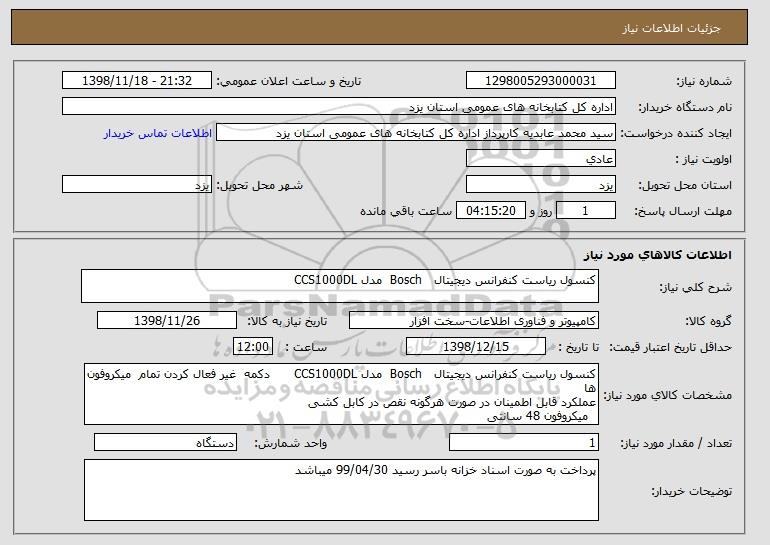Click the شماره نیاز label
The height and width of the screenshot is (545, 770).
pyautogui.click(x=704, y=81)
